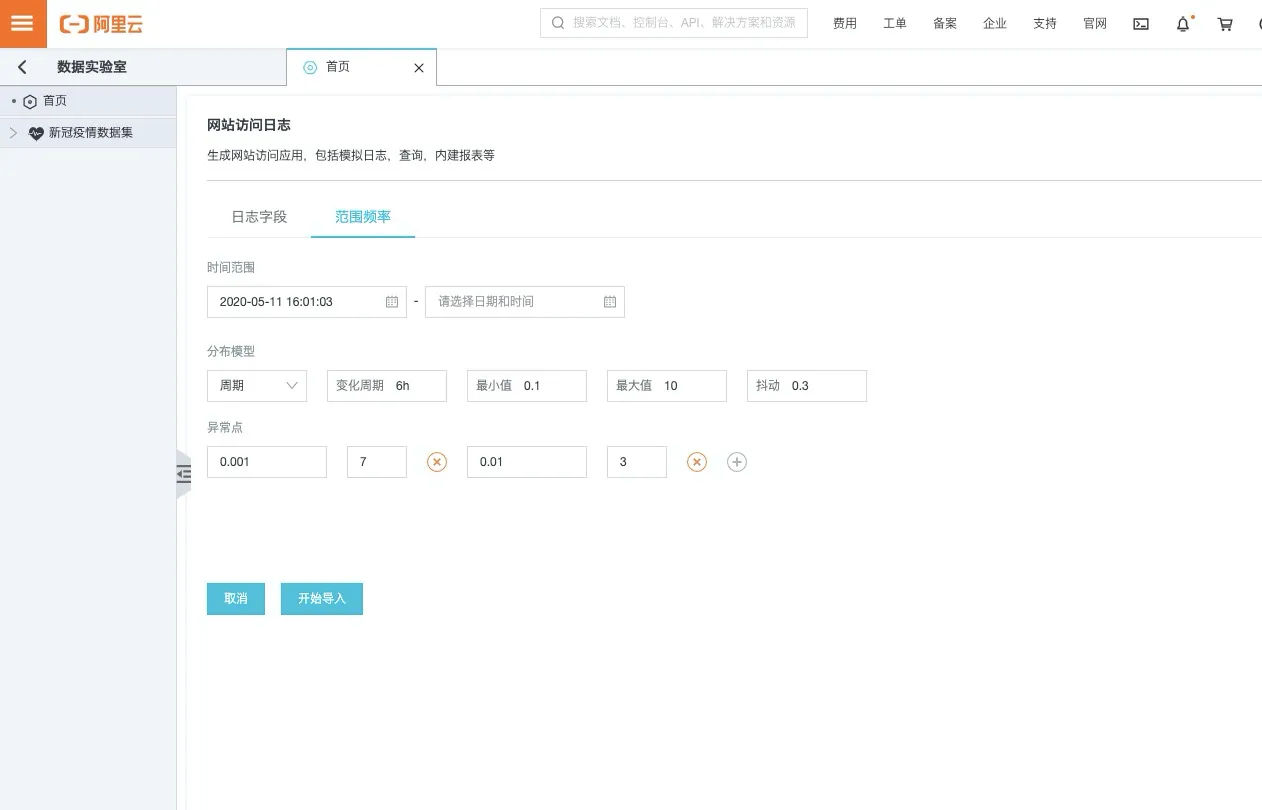This screenshot has width=1262, height=810.
Task: Edit the anomaly field containing 7
Action: click(x=377, y=462)
